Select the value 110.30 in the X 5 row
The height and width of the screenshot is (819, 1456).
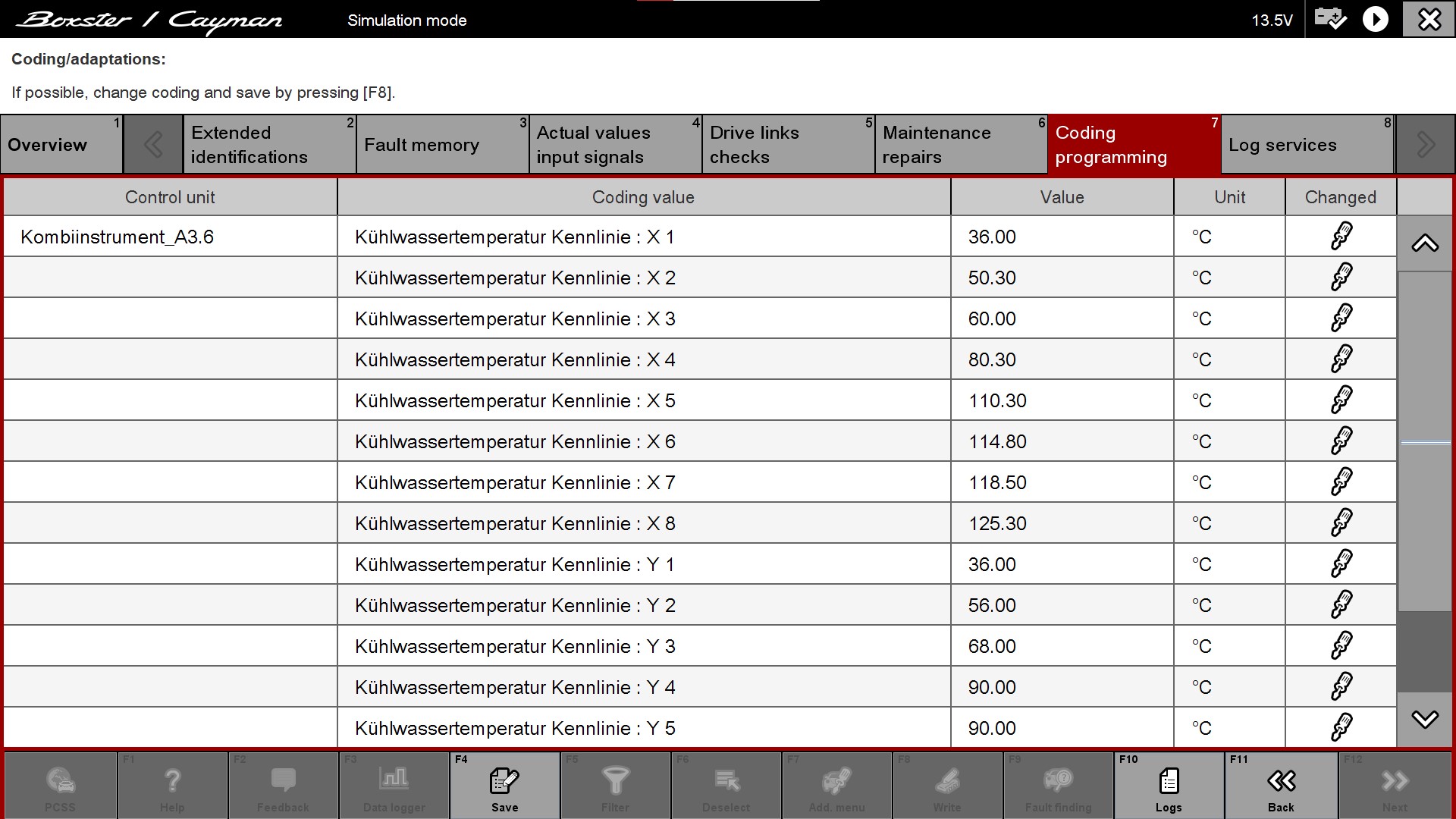1062,400
